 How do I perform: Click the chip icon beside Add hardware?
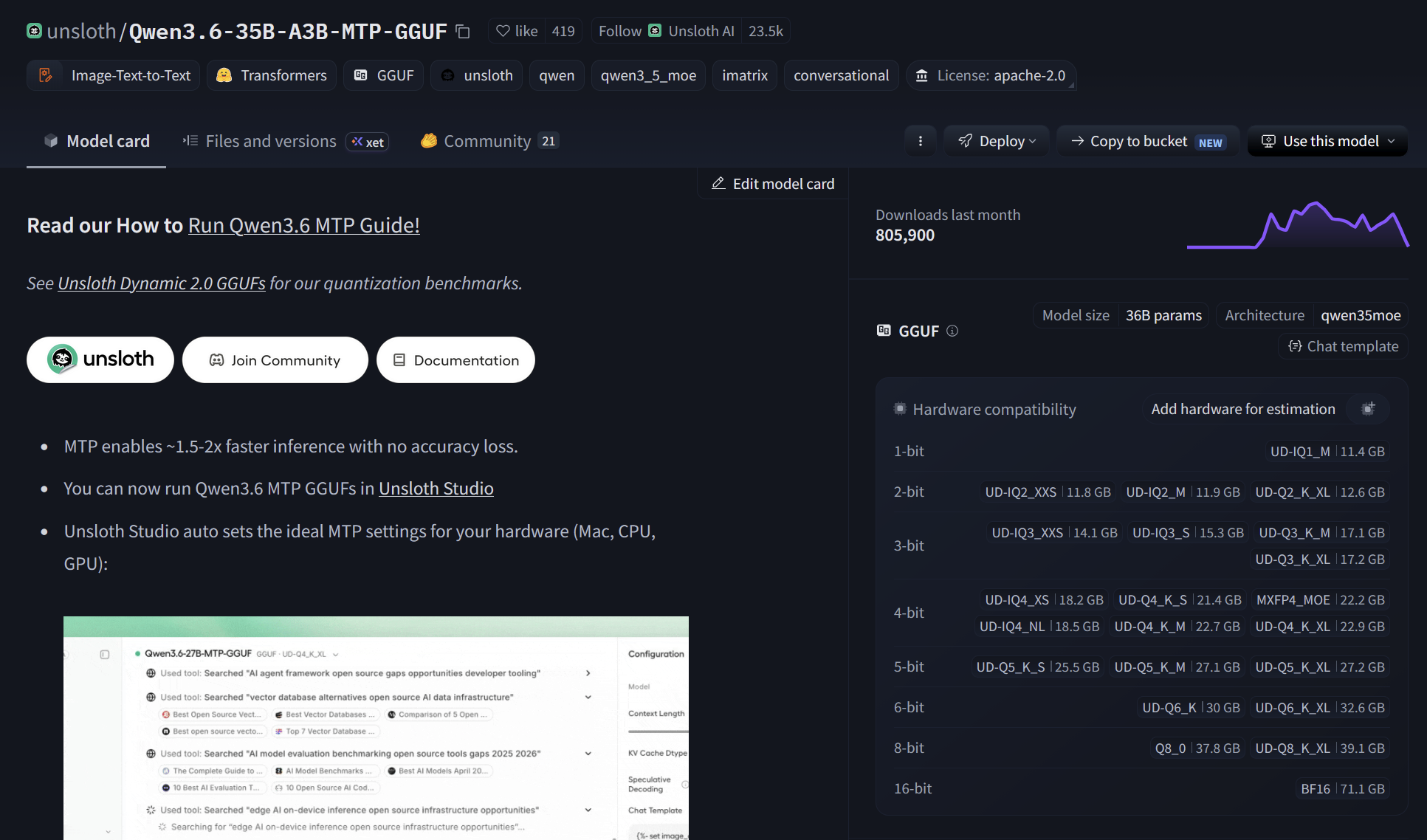(1368, 409)
